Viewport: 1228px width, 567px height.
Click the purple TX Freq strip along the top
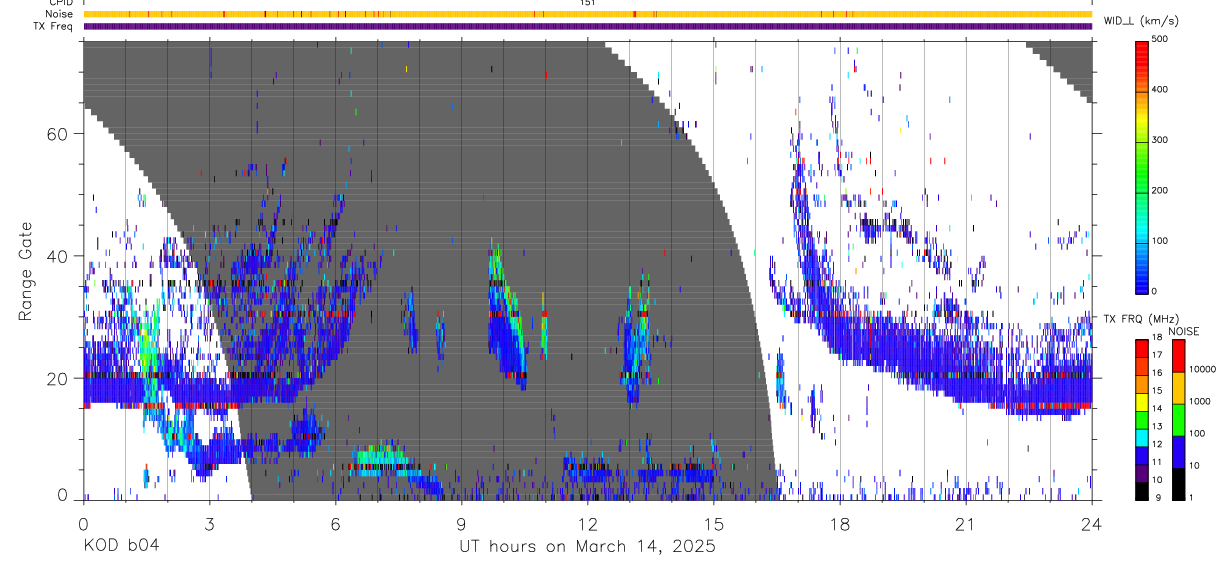[587, 26]
